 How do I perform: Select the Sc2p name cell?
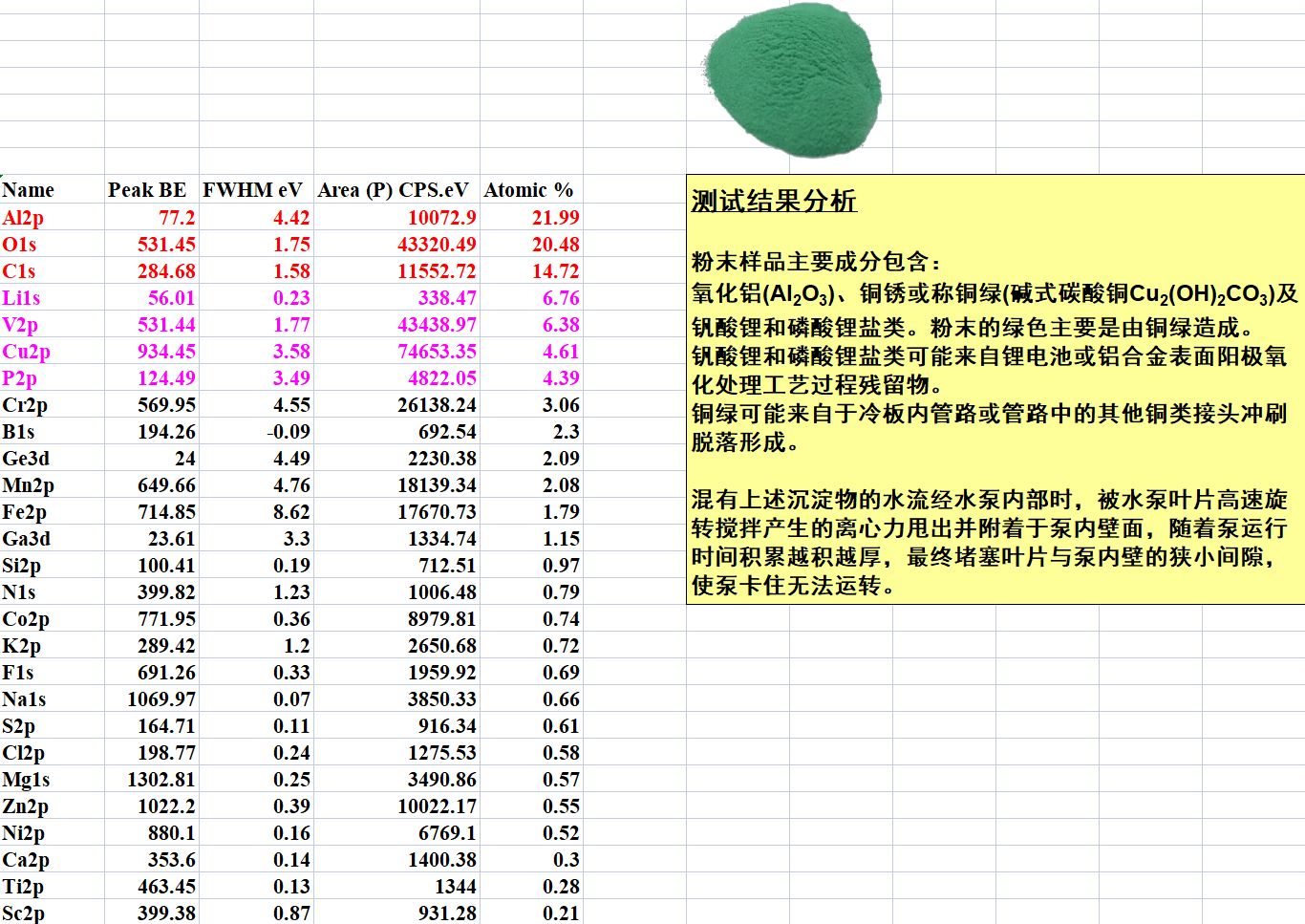(x=24, y=913)
